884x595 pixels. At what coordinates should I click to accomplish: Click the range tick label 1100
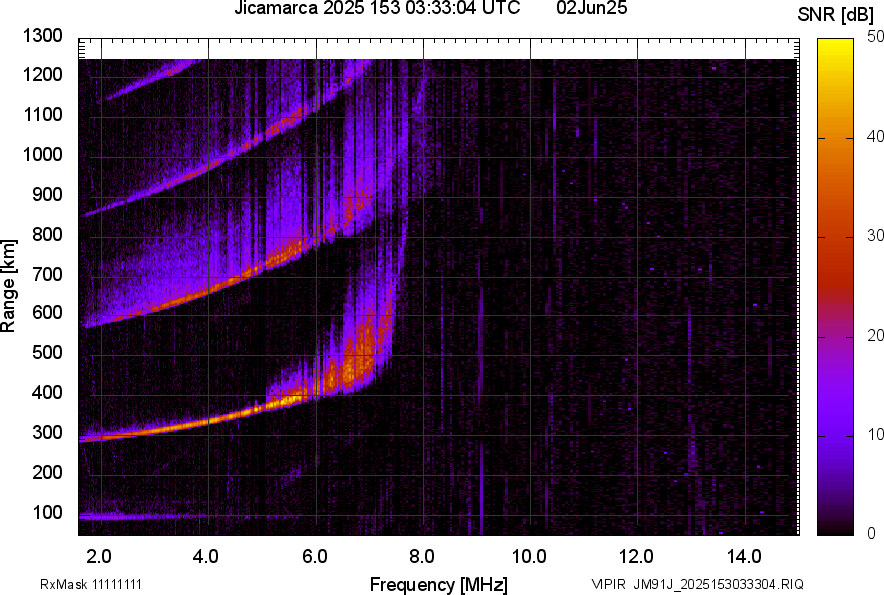pos(43,114)
